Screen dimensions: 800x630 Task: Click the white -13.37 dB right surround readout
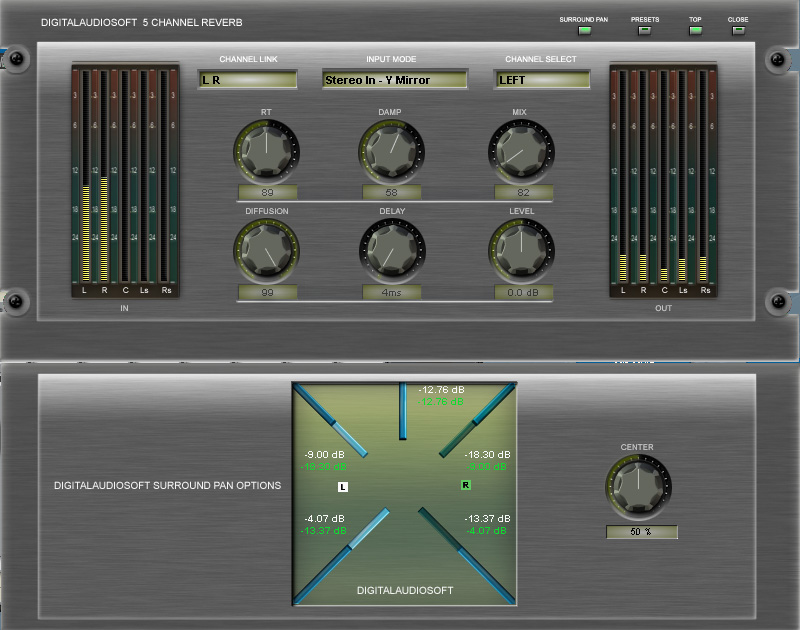click(x=487, y=519)
